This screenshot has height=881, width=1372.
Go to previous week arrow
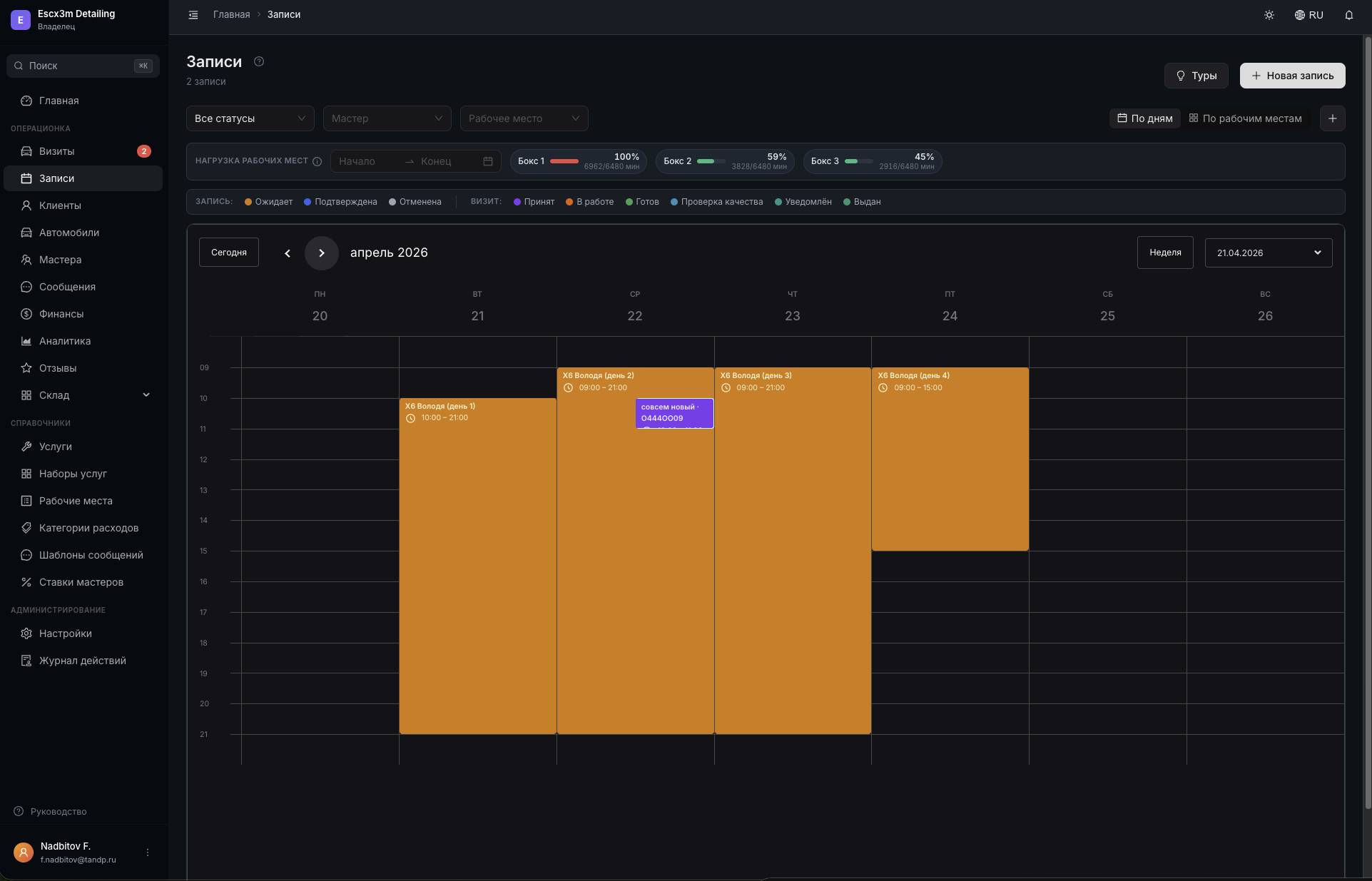pos(288,253)
